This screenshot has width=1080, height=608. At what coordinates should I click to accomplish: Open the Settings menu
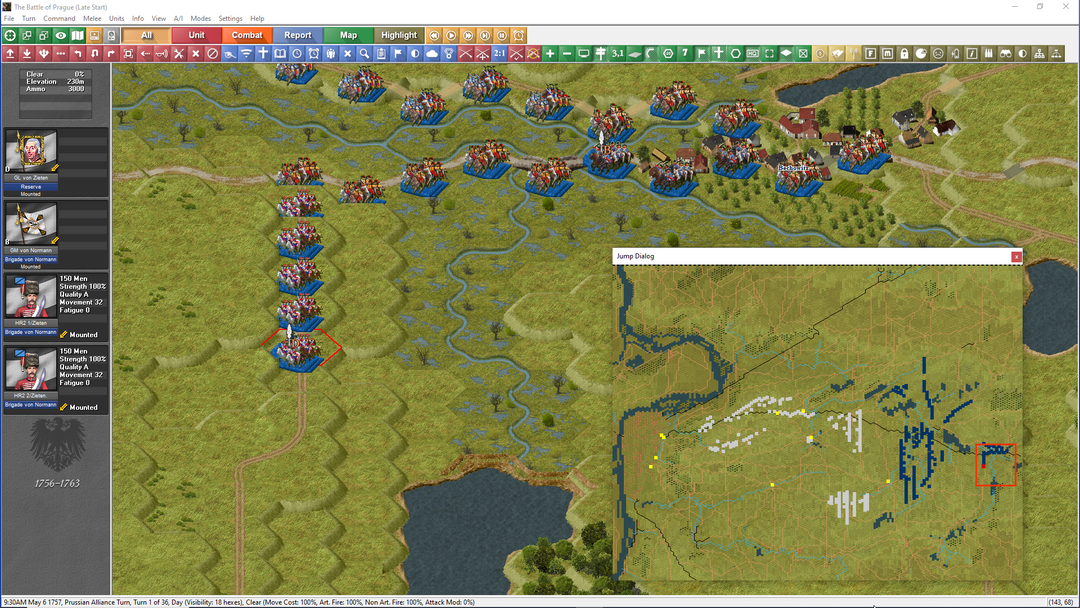[230, 19]
